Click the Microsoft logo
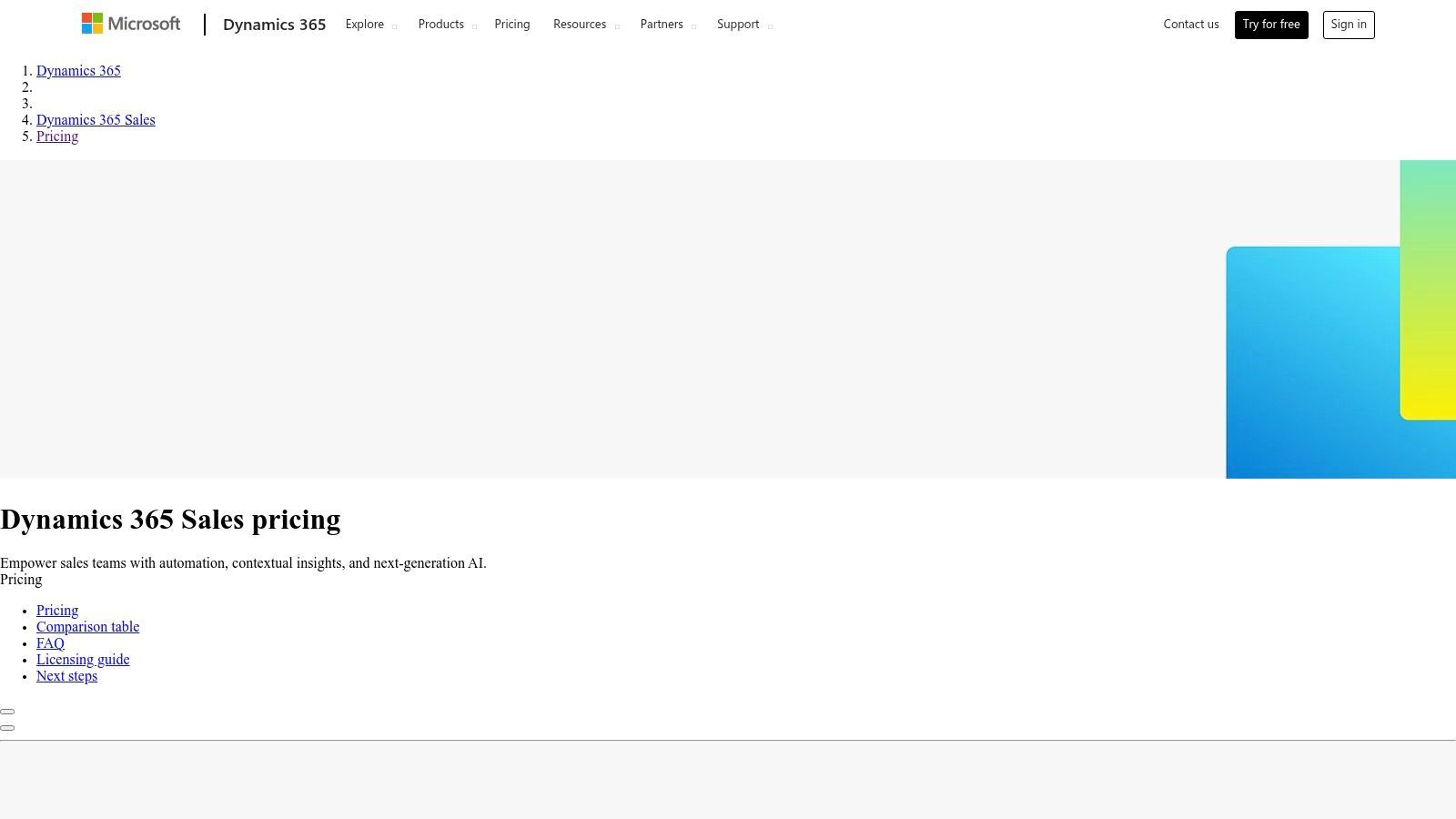This screenshot has width=1456, height=819. [131, 24]
